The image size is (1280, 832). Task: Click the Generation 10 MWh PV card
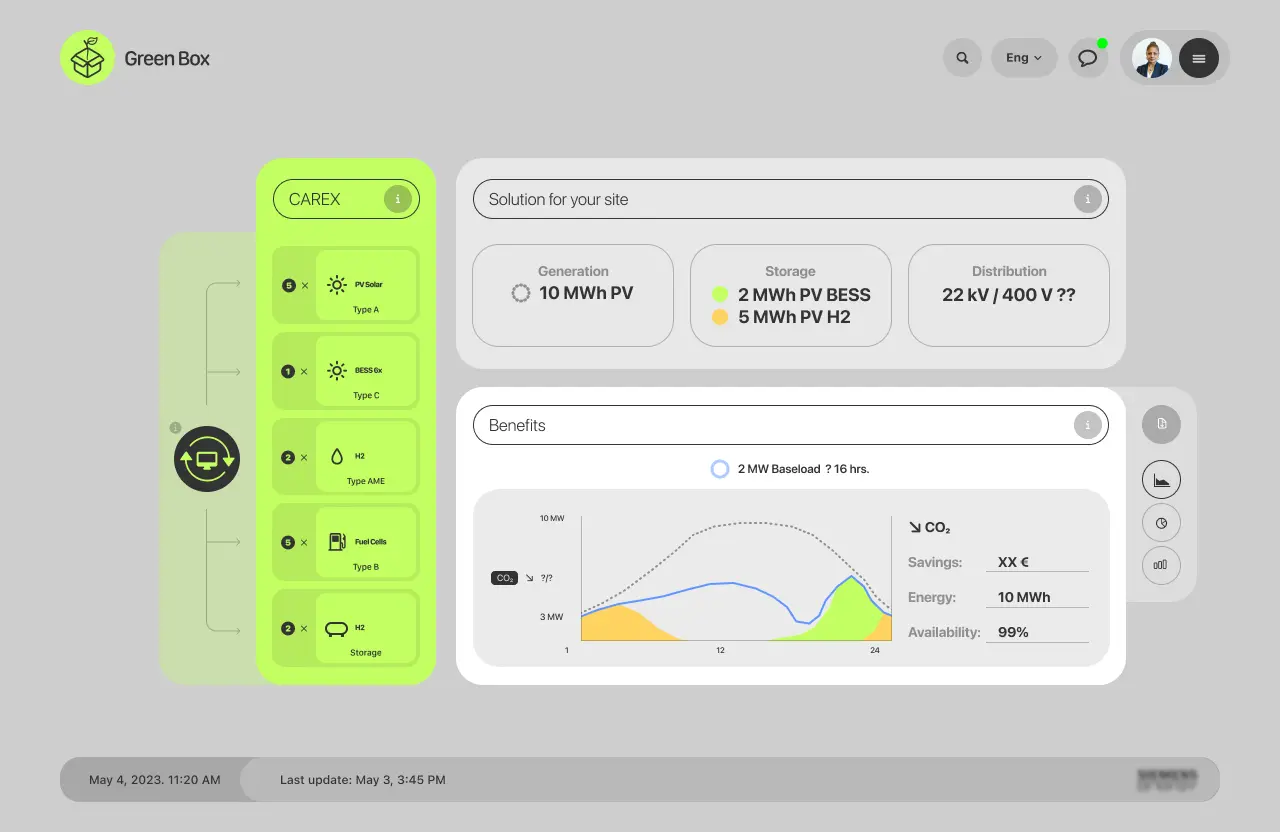(x=573, y=295)
